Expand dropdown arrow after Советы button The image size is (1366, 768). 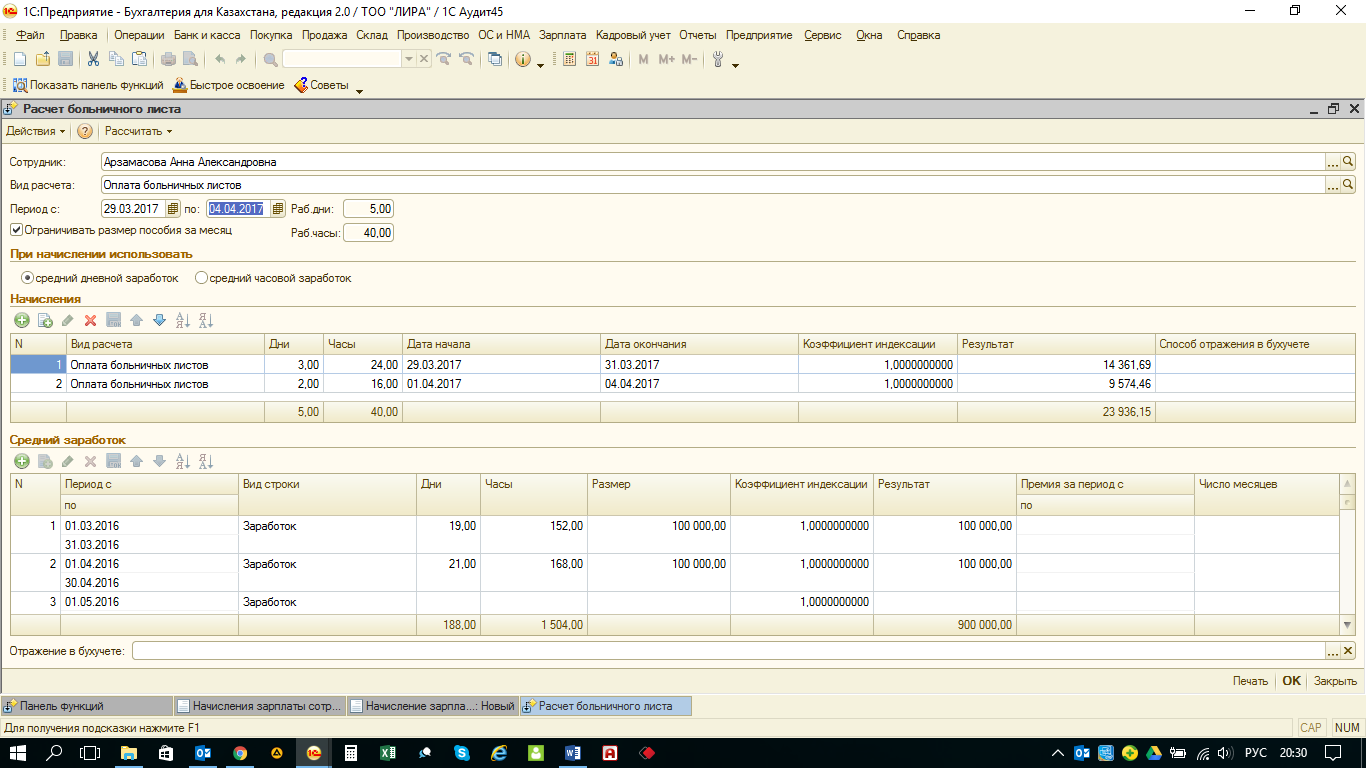[x=359, y=89]
